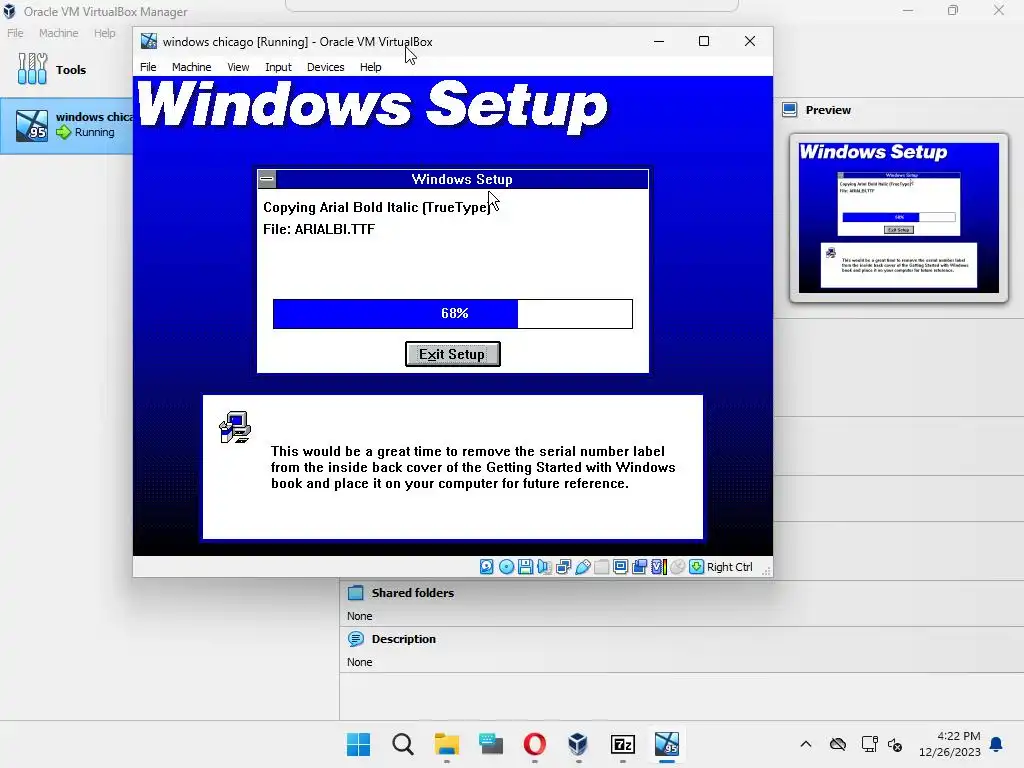This screenshot has width=1024, height=768.
Task: Click the VM preview thumbnail
Action: click(899, 217)
